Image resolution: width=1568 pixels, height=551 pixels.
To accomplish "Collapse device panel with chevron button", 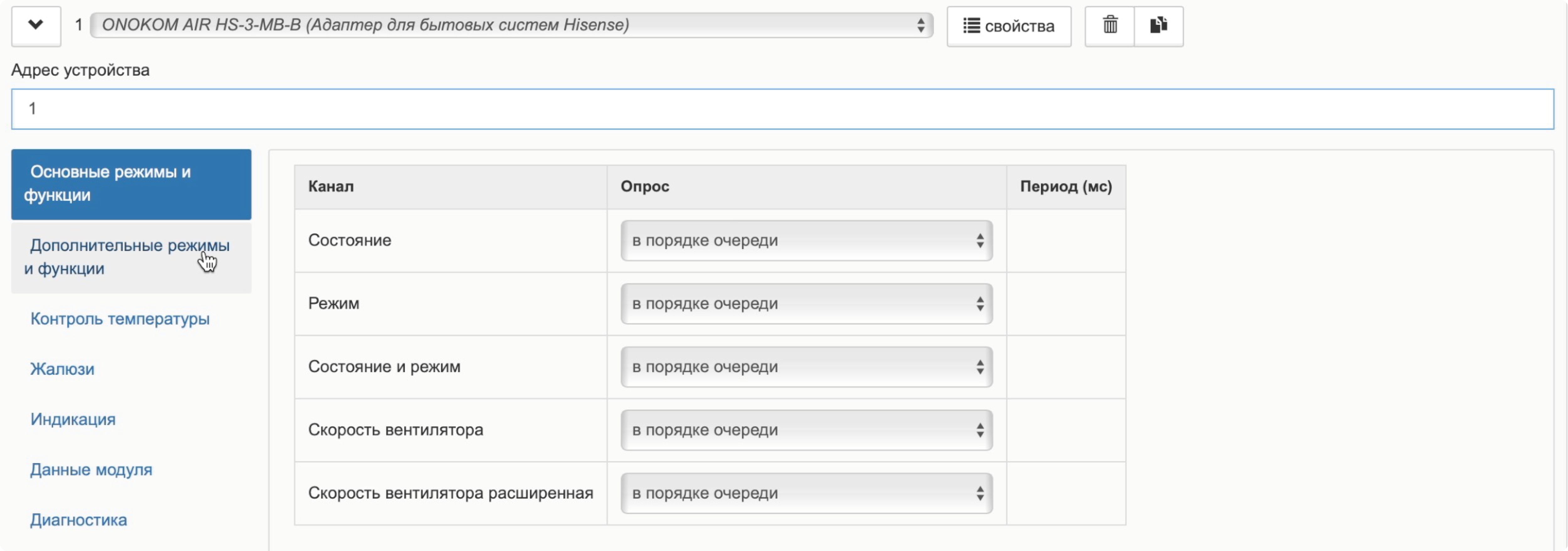I will (35, 25).
